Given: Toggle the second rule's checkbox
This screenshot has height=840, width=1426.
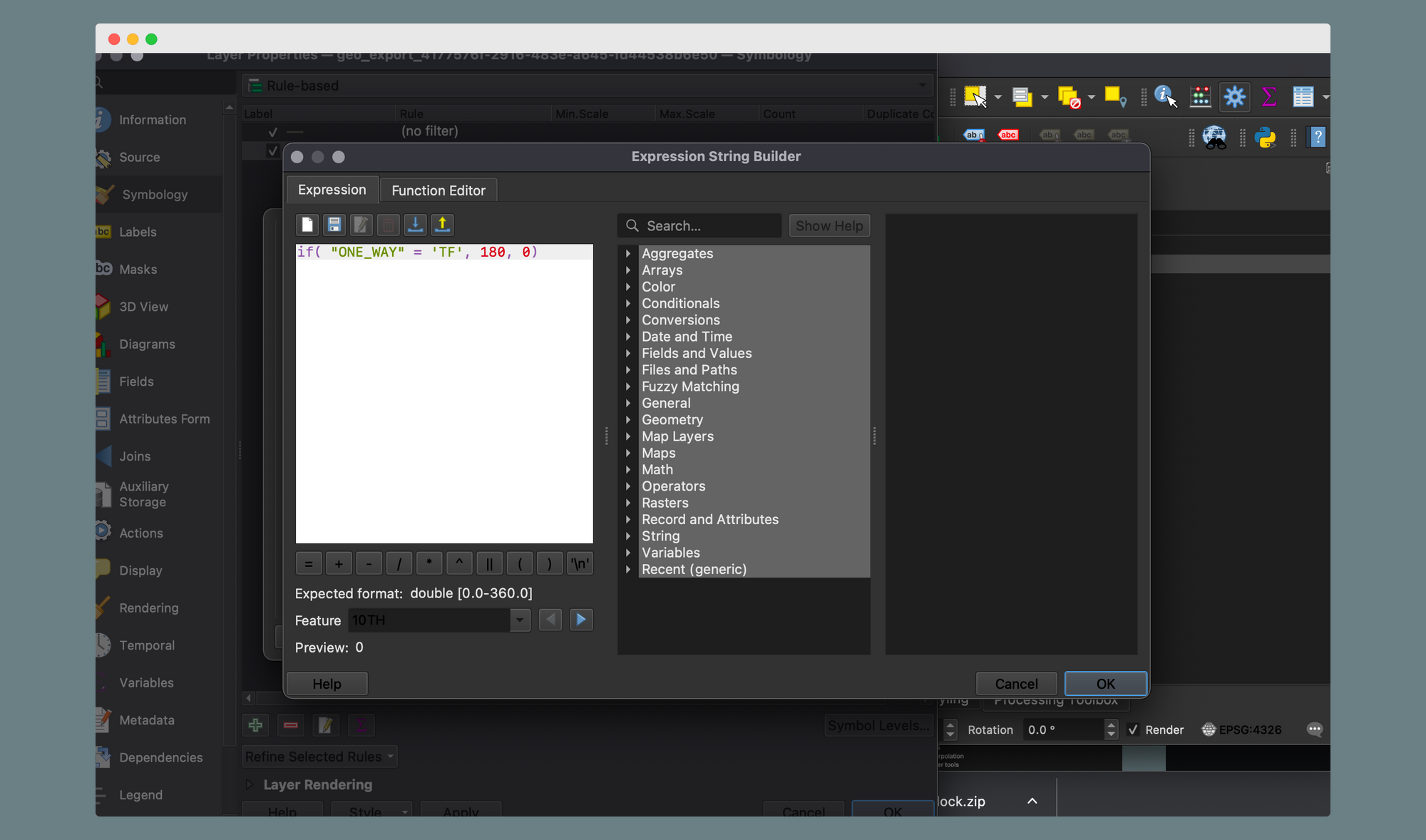Looking at the screenshot, I should tap(272, 150).
